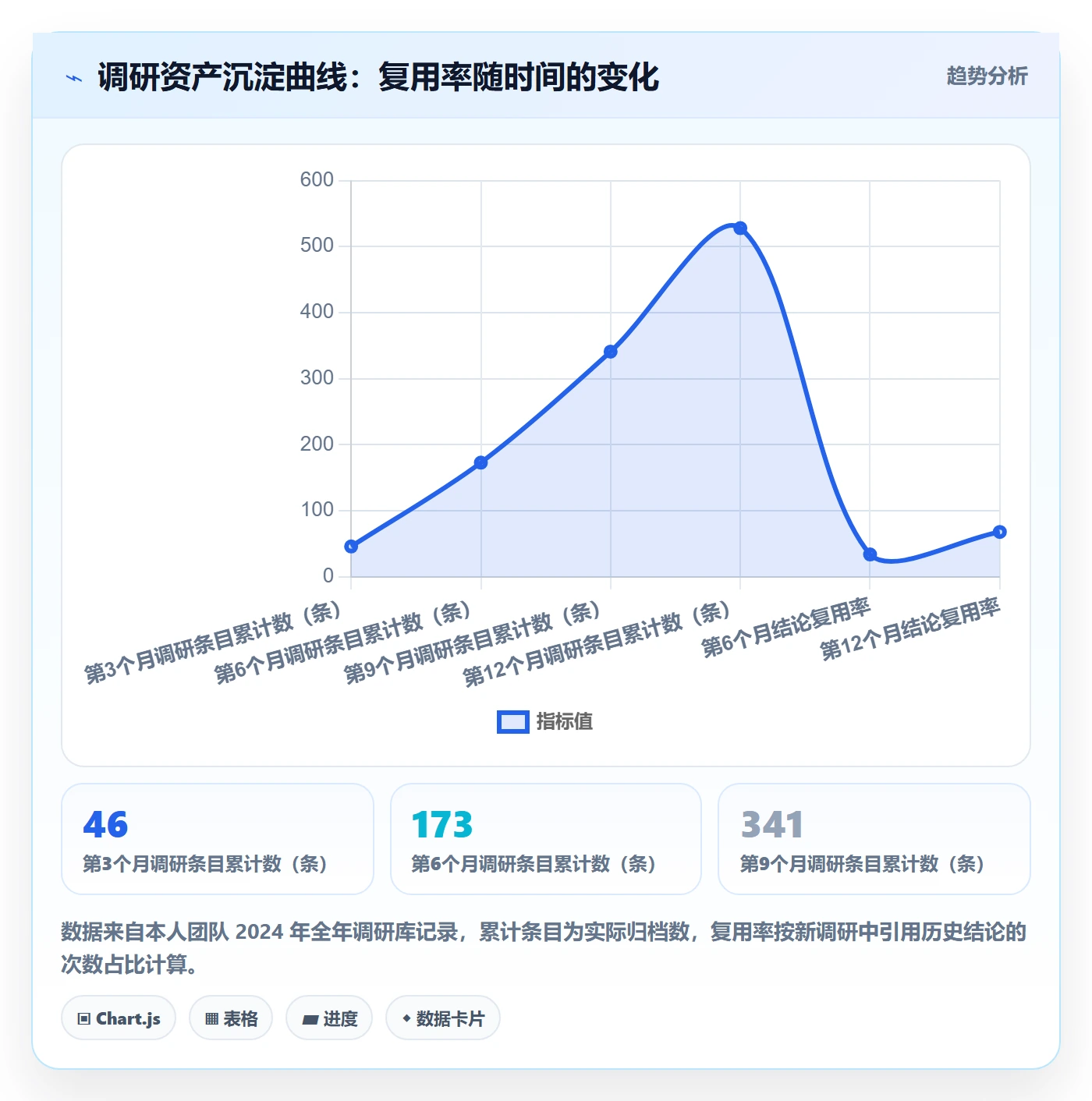
Task: Click the 46 stat card value
Action: pos(105,824)
